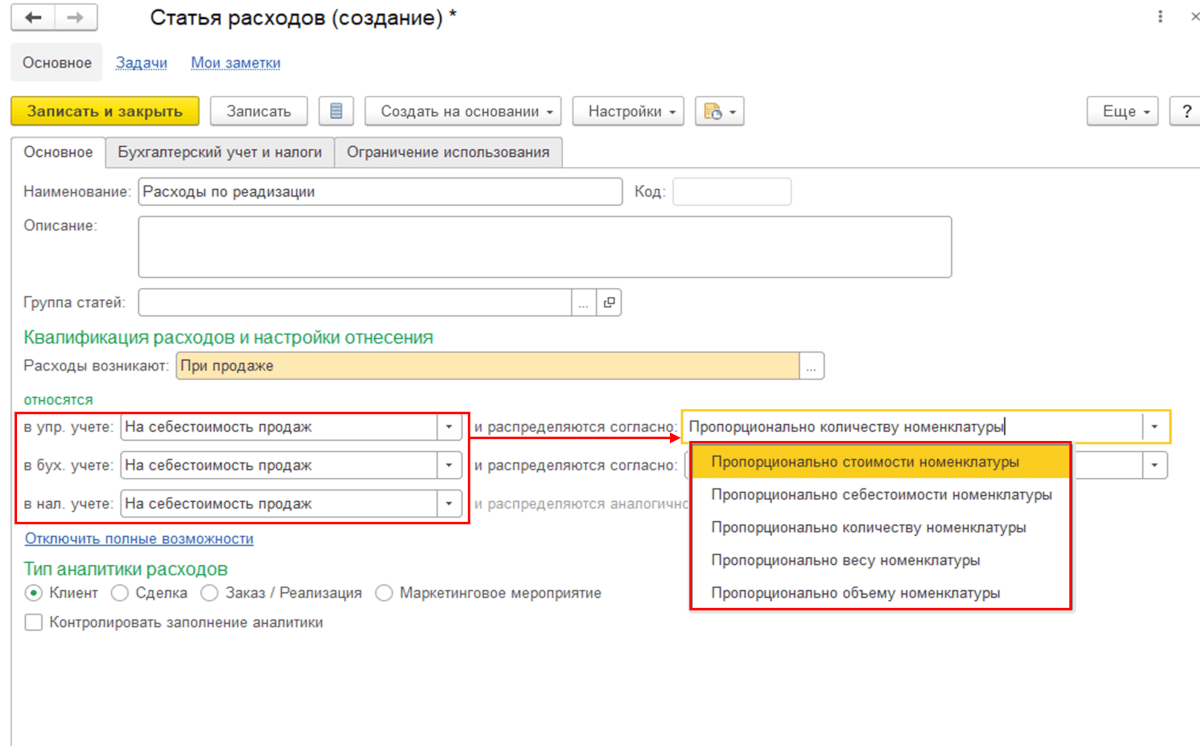Click ellipsis button beside Группа статей

pyautogui.click(x=583, y=302)
